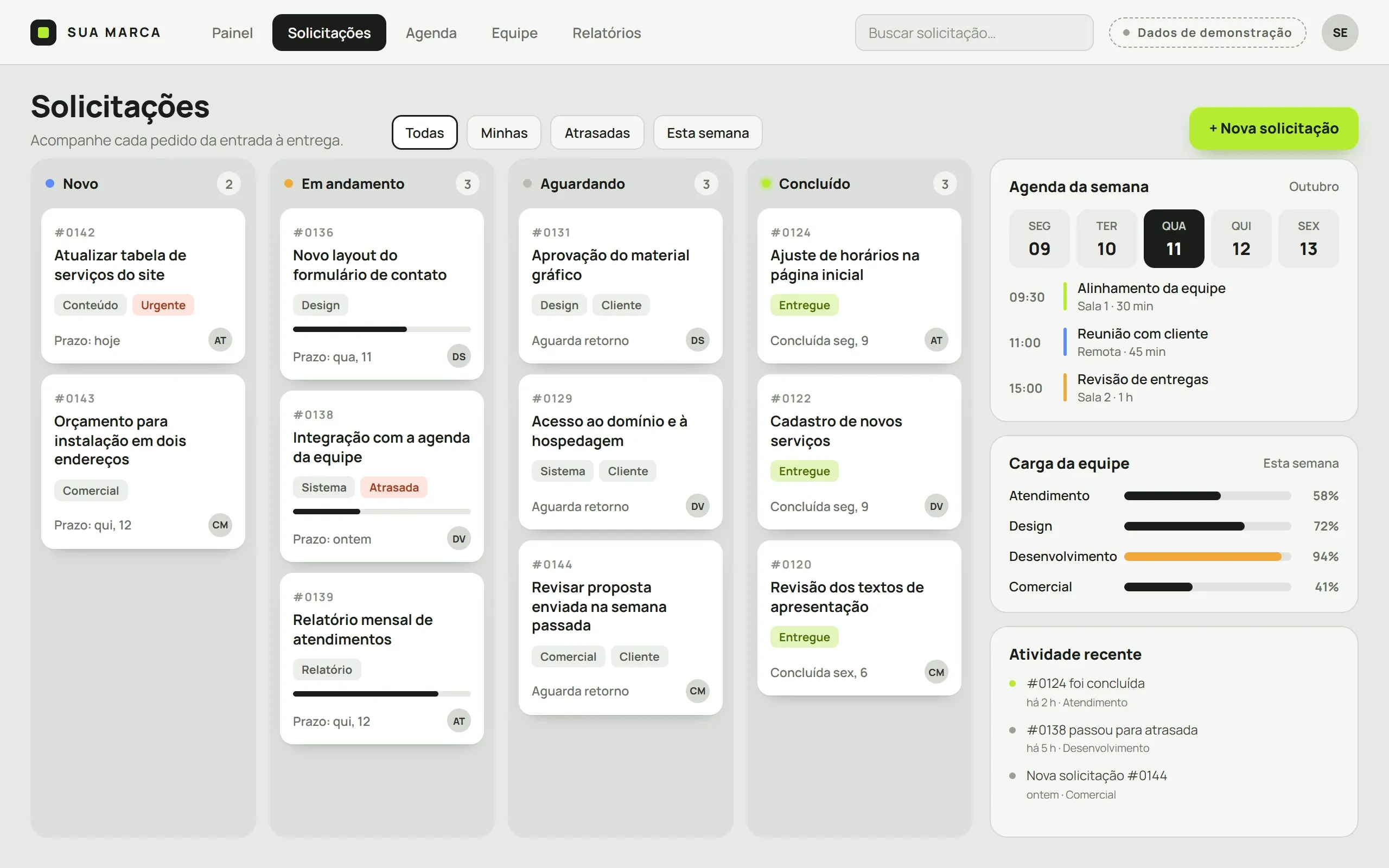Click the Nova solicitação button
Image resolution: width=1389 pixels, height=868 pixels.
click(1273, 129)
